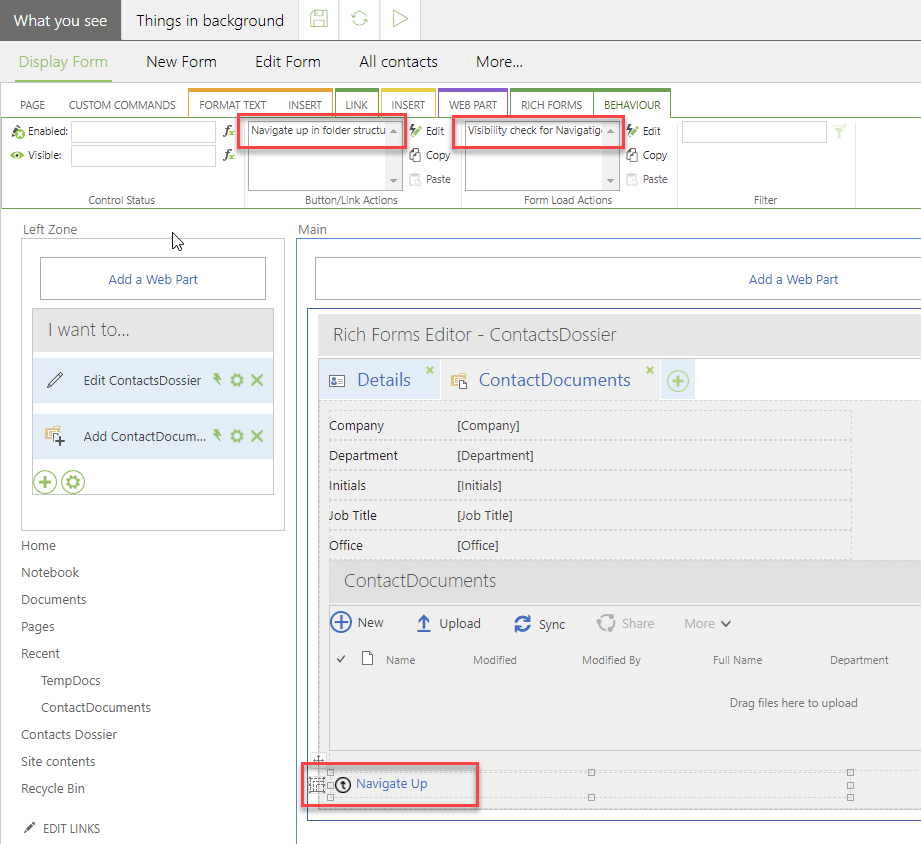Image resolution: width=921 pixels, height=844 pixels.
Task: Add a new tab in Rich Forms Editor
Action: pyautogui.click(x=678, y=381)
